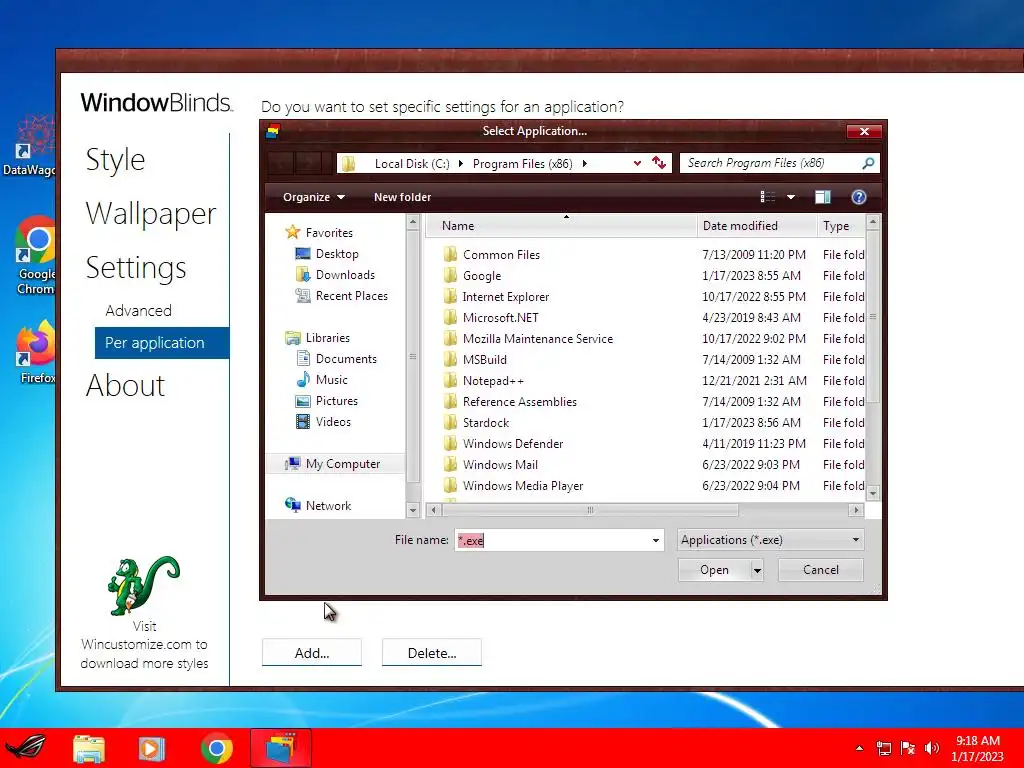Viewport: 1024px width, 768px height.
Task: Click the Delete... button in WindowBlinds
Action: [432, 653]
